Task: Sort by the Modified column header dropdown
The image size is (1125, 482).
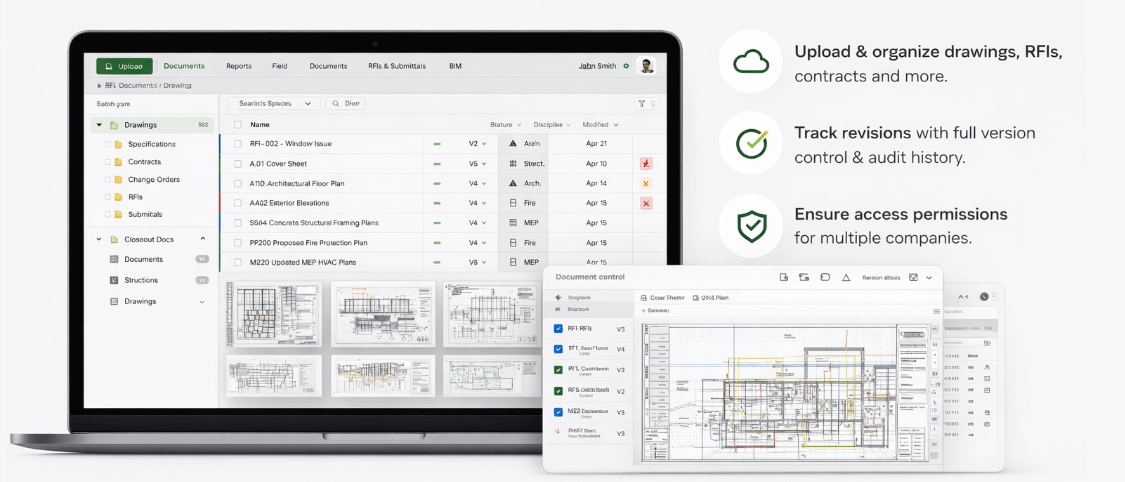Action: (601, 125)
